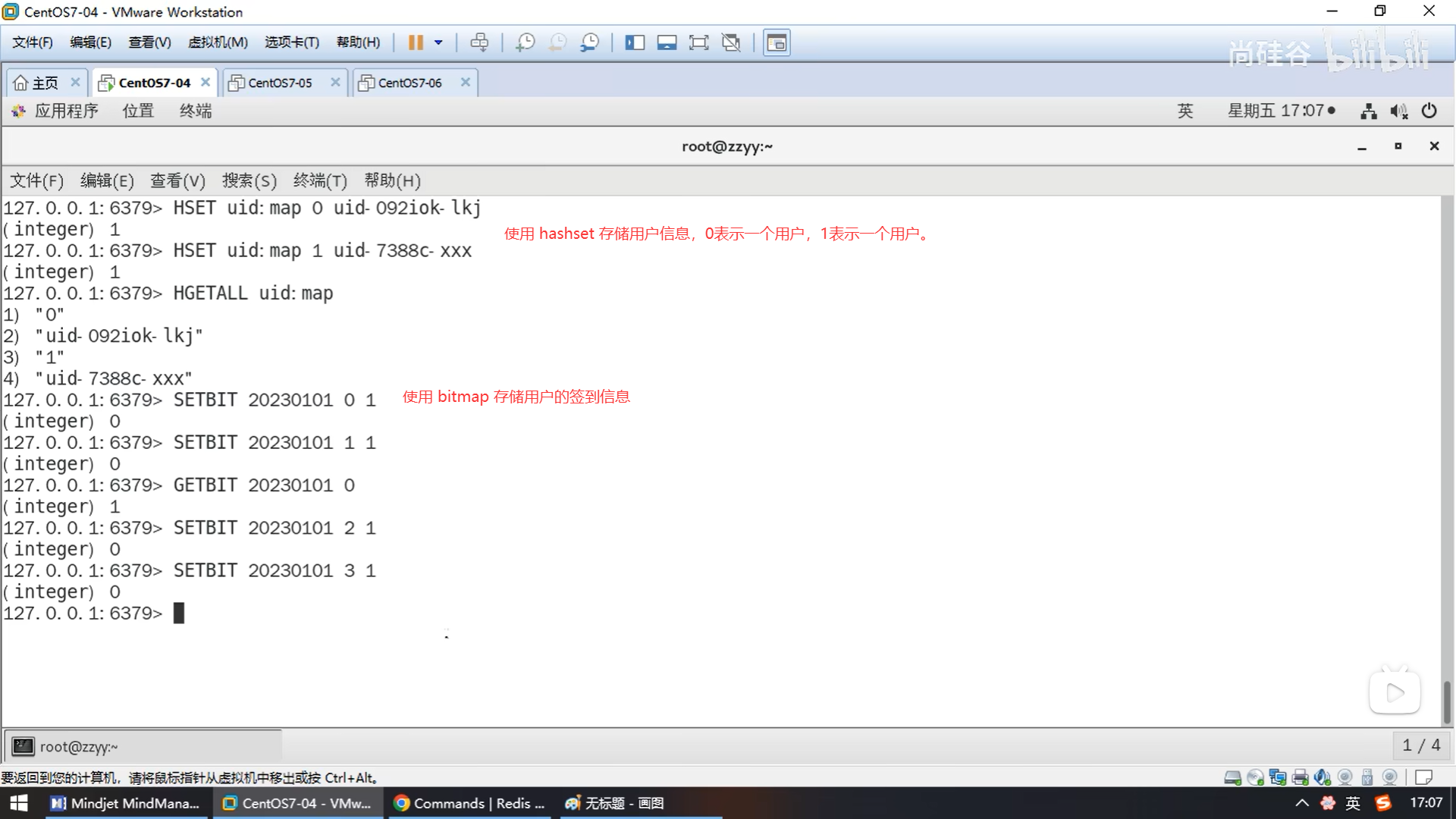Expand the 应用程序 menu in CentOS

tap(66, 111)
